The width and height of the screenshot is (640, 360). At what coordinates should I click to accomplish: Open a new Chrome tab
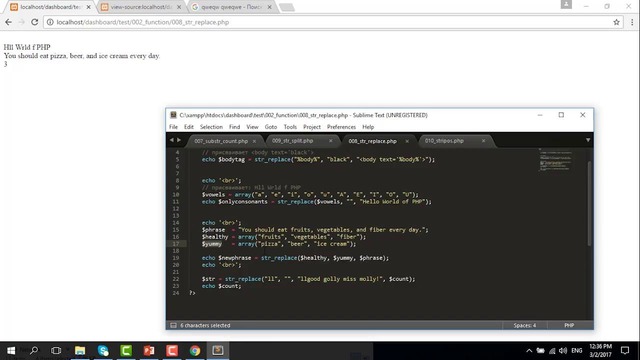pyautogui.click(x=287, y=7)
